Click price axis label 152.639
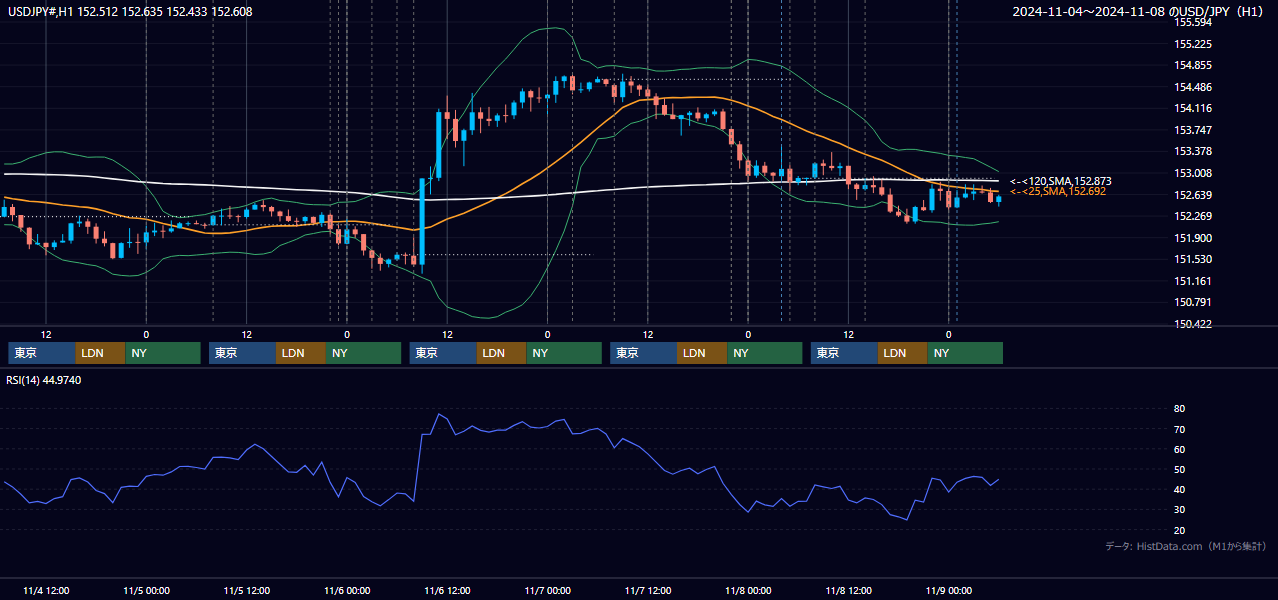The image size is (1278, 600). coord(1192,195)
